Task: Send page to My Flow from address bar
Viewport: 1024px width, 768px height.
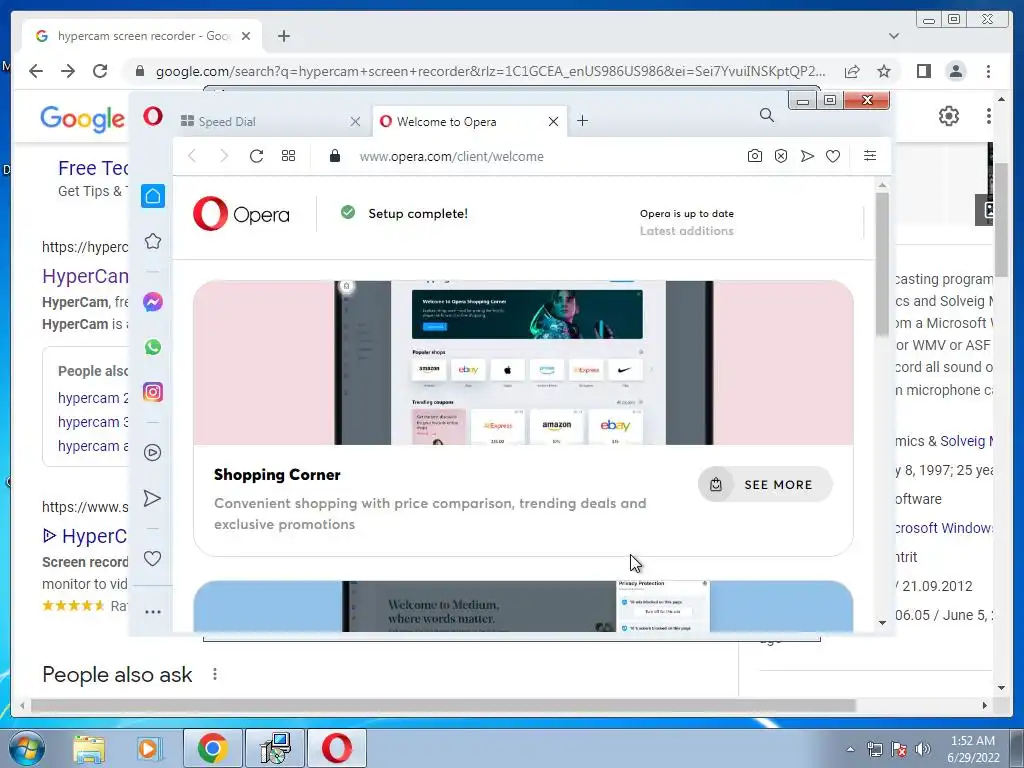Action: pyautogui.click(x=808, y=156)
